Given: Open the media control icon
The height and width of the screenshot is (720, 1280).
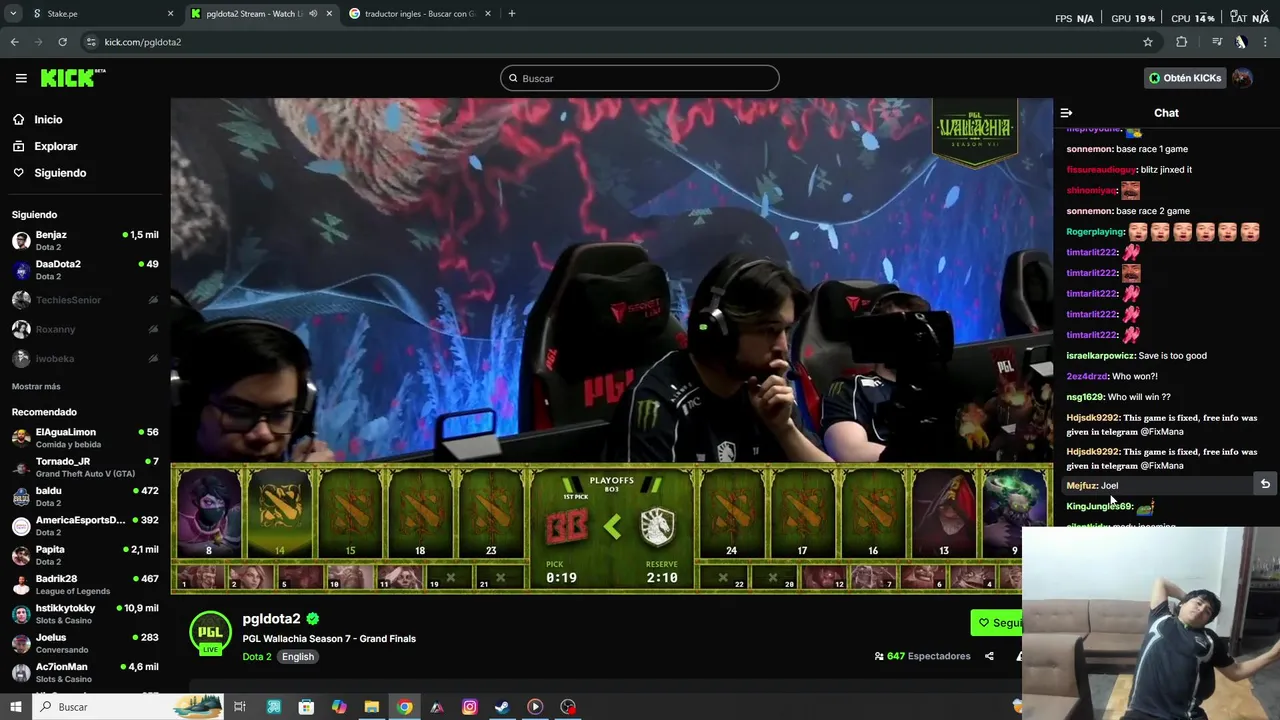Looking at the screenshot, I should (1216, 42).
